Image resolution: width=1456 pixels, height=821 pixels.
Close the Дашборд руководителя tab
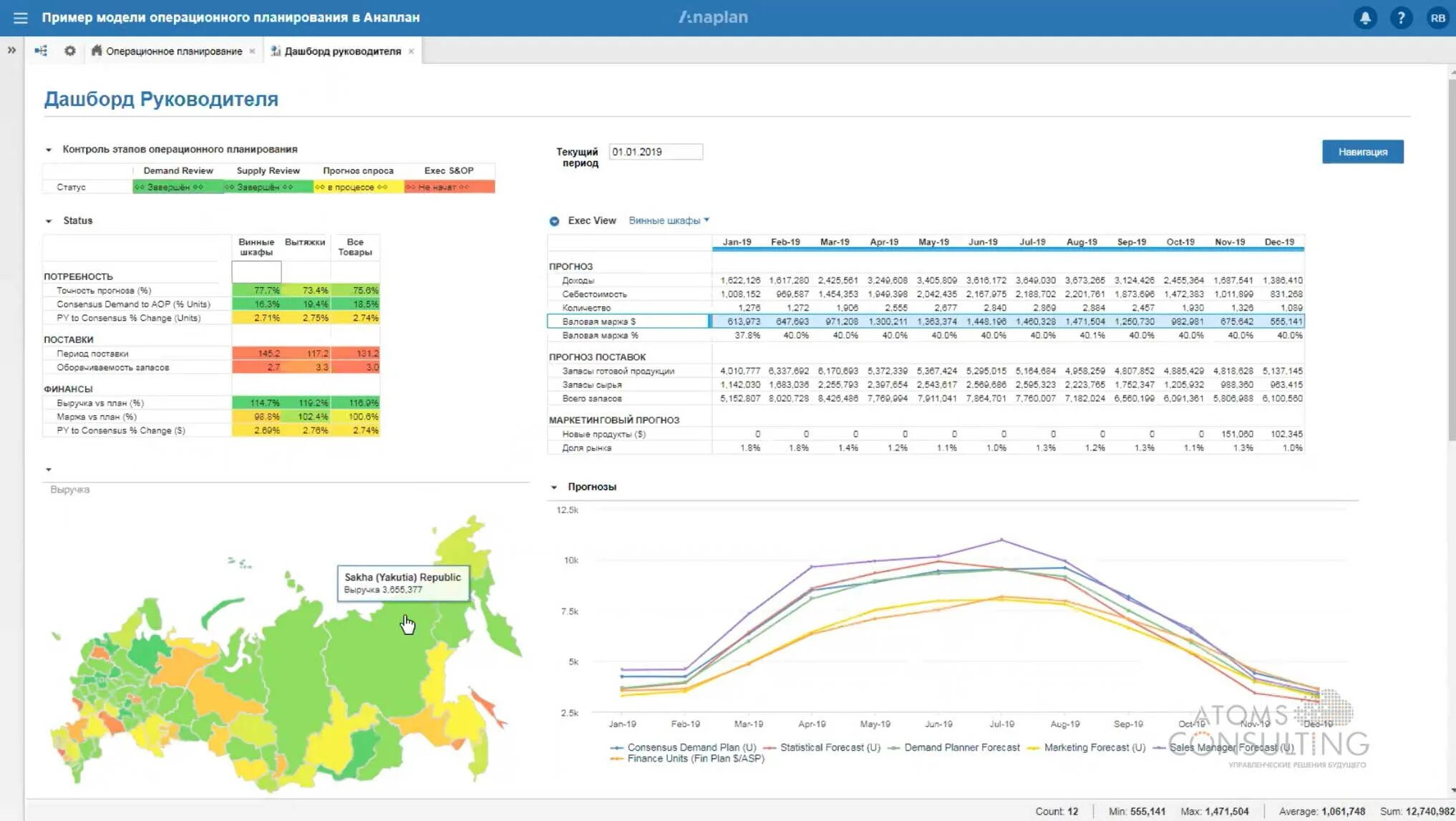[x=411, y=52]
